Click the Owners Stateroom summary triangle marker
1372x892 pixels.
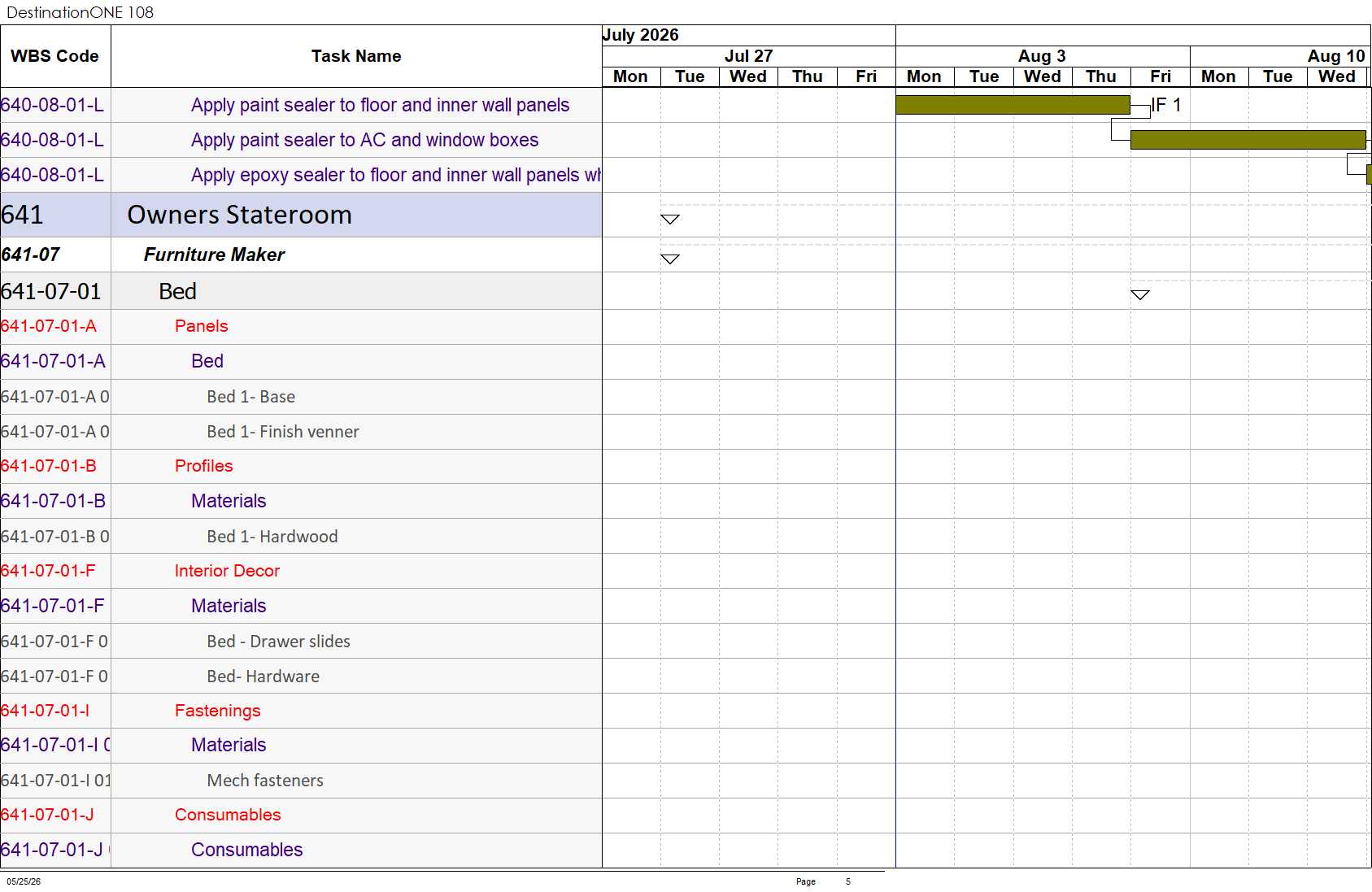point(670,220)
